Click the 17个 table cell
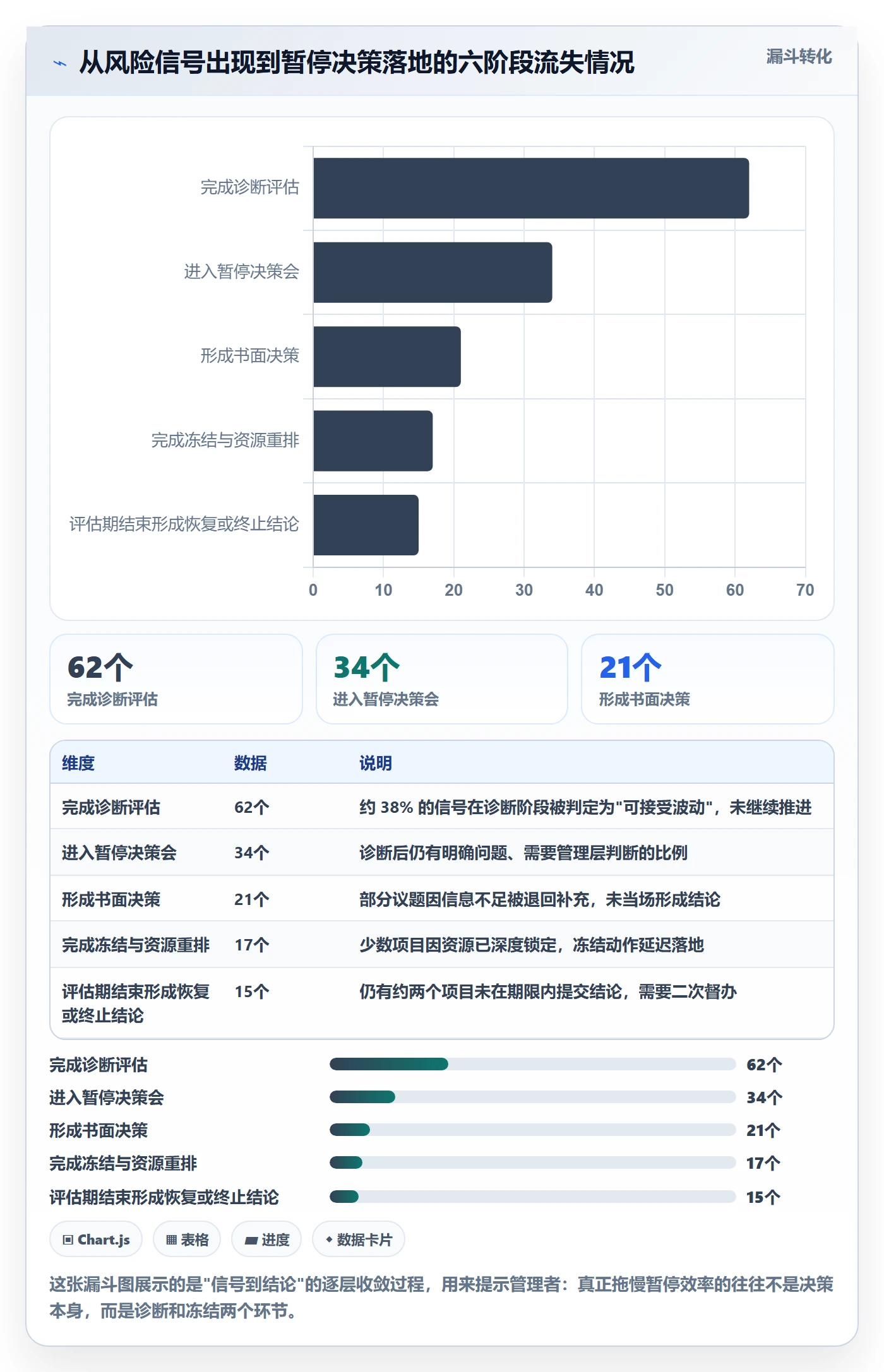884x1372 pixels. 252,945
